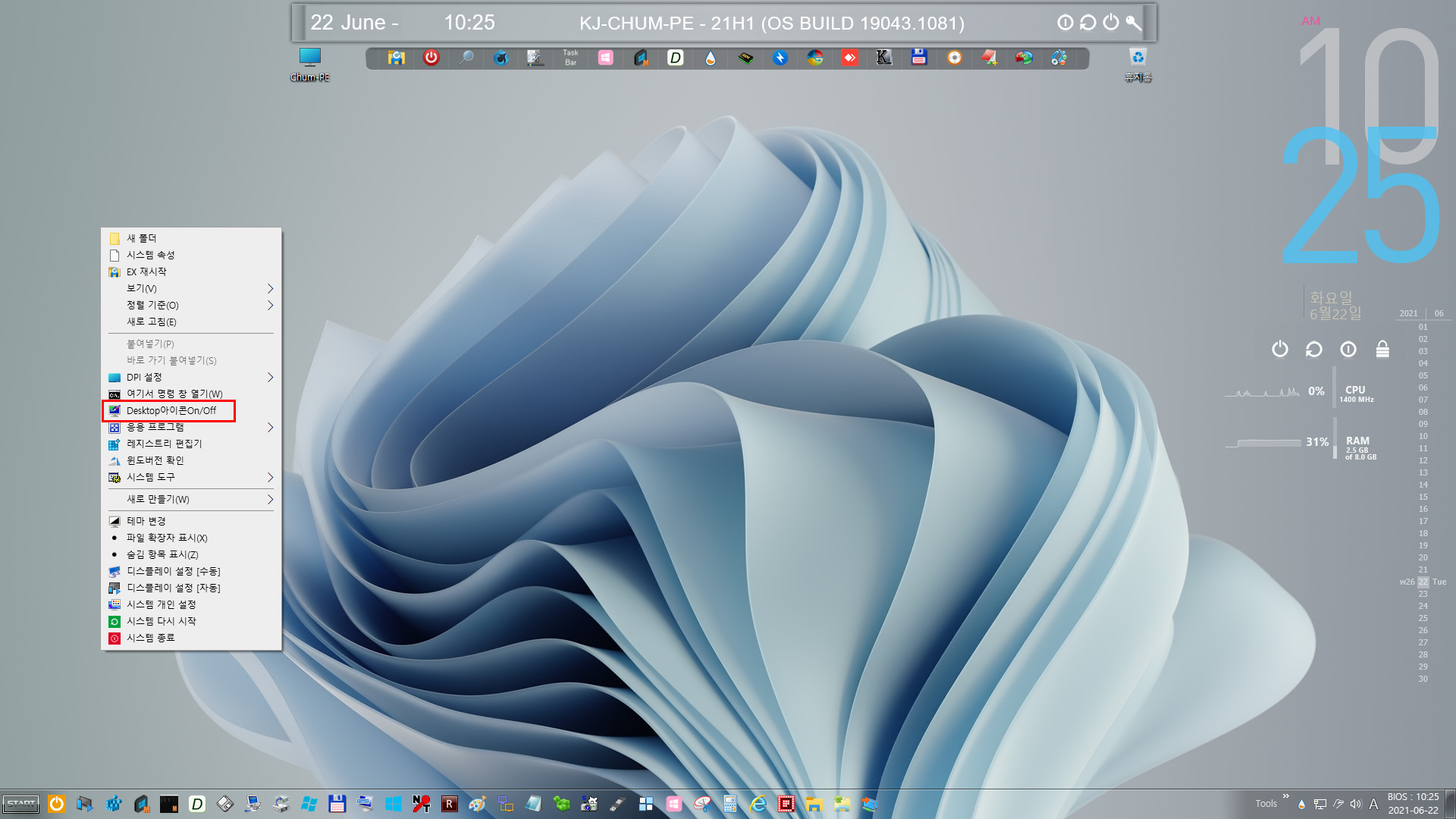Launch the pink Windows logo icon in the top dock

[605, 58]
